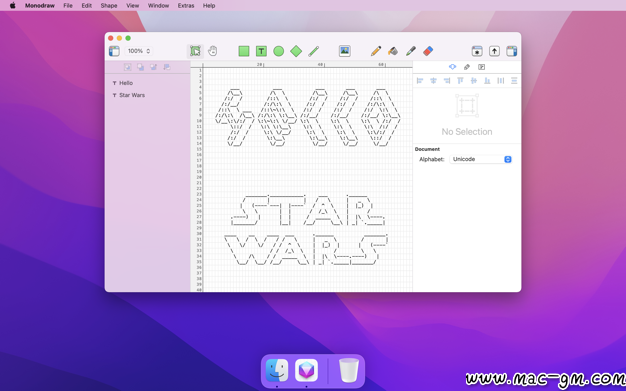Switch to the third inspector tab
Viewport: 626px width, 391px height.
click(x=481, y=67)
